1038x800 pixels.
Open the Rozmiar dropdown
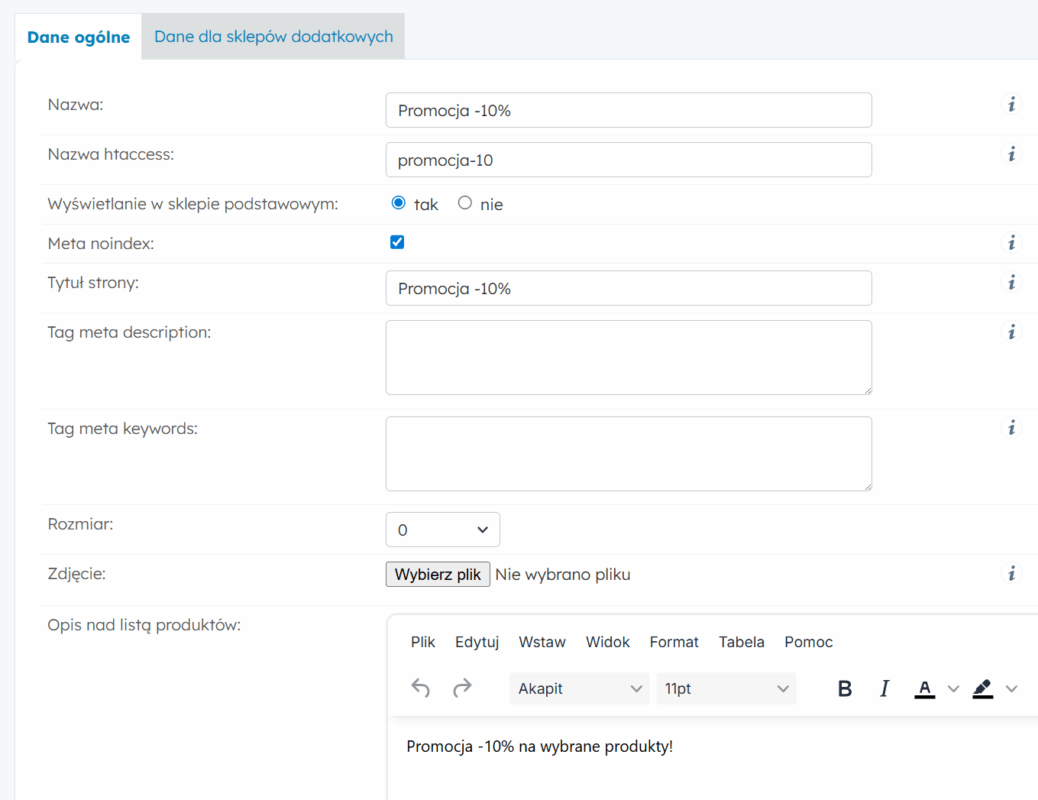coord(442,530)
